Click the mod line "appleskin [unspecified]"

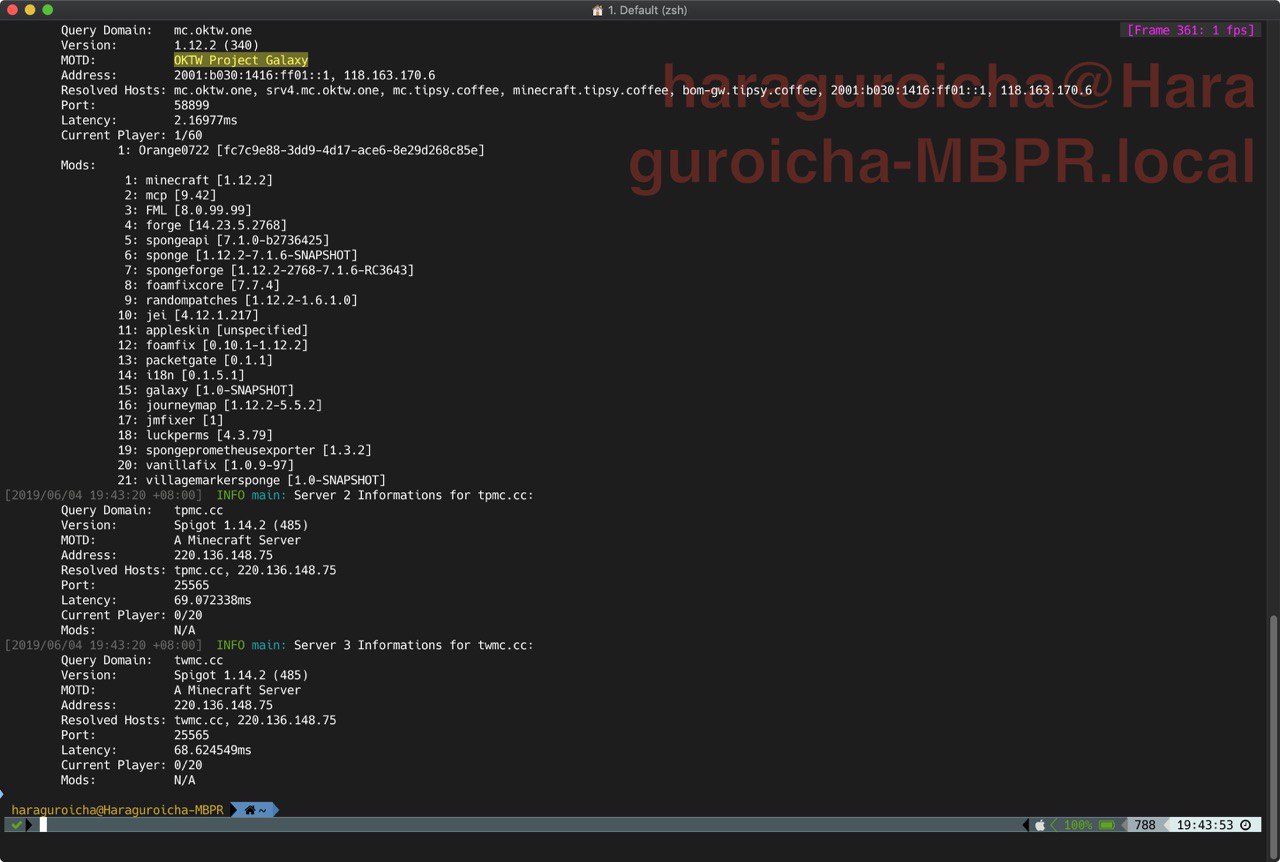click(x=227, y=330)
